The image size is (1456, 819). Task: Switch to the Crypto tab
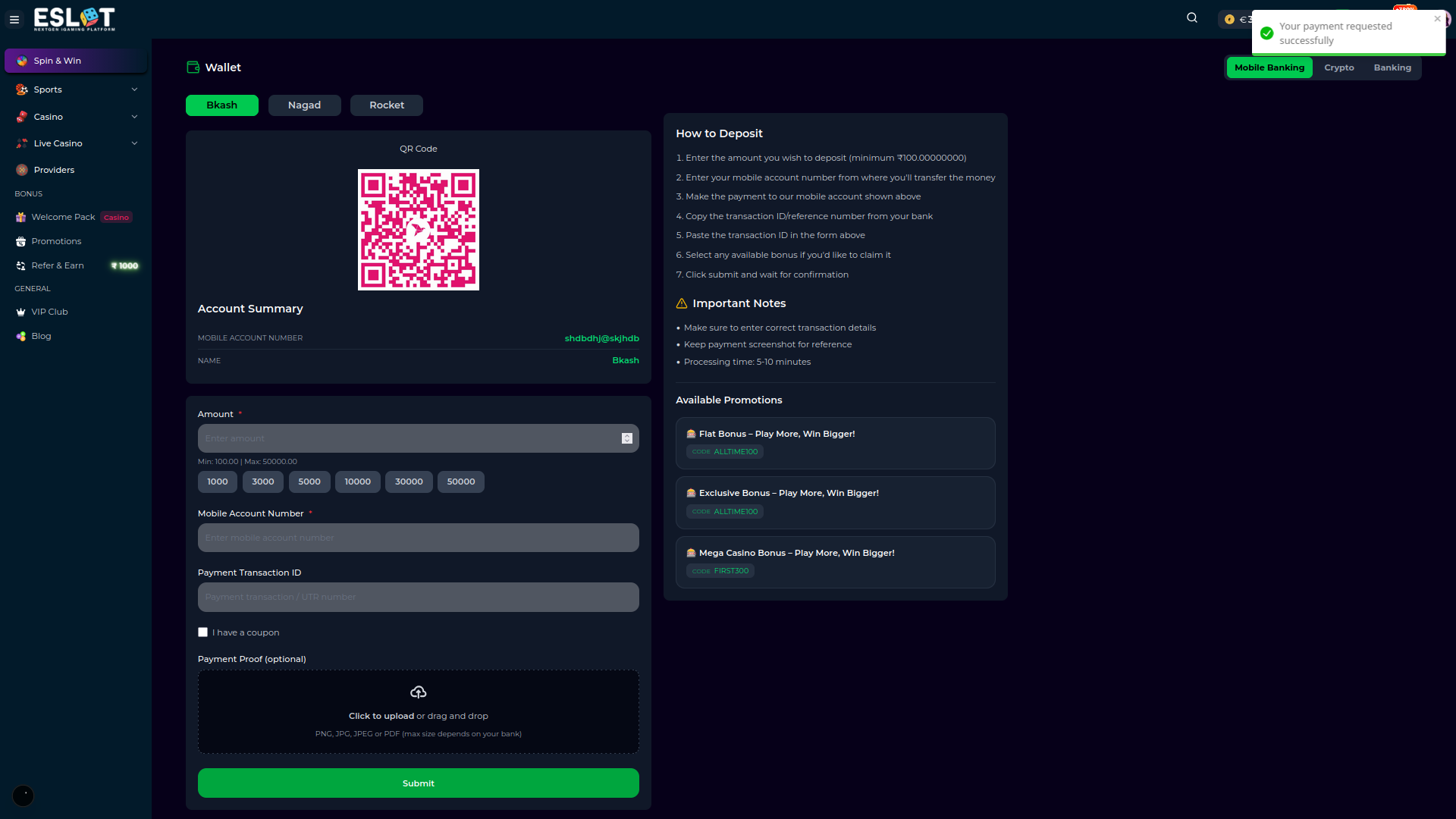[x=1338, y=68]
